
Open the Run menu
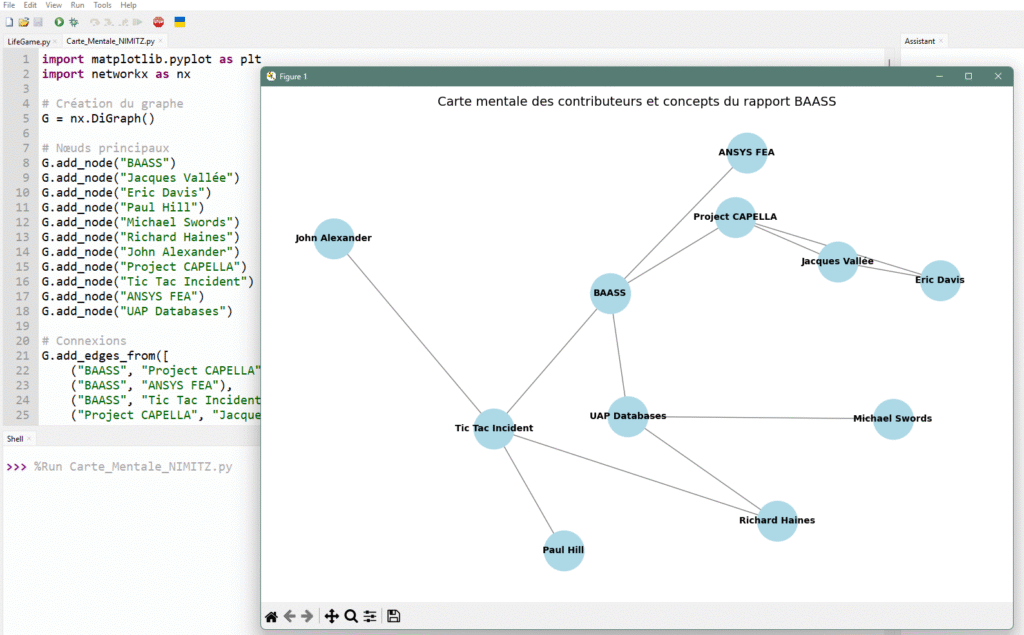[77, 5]
